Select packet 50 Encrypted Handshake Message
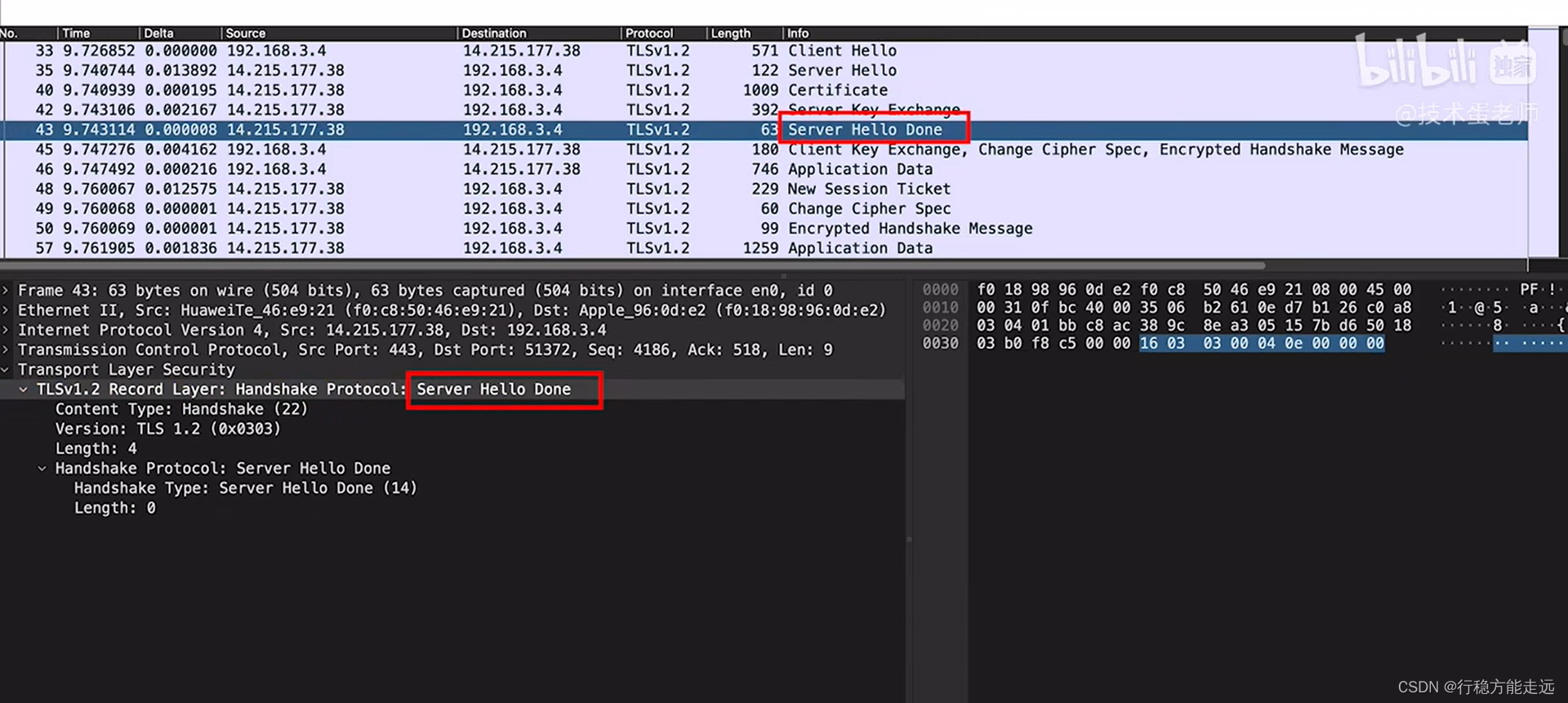Screen dimensions: 1568x703 [765, 229]
